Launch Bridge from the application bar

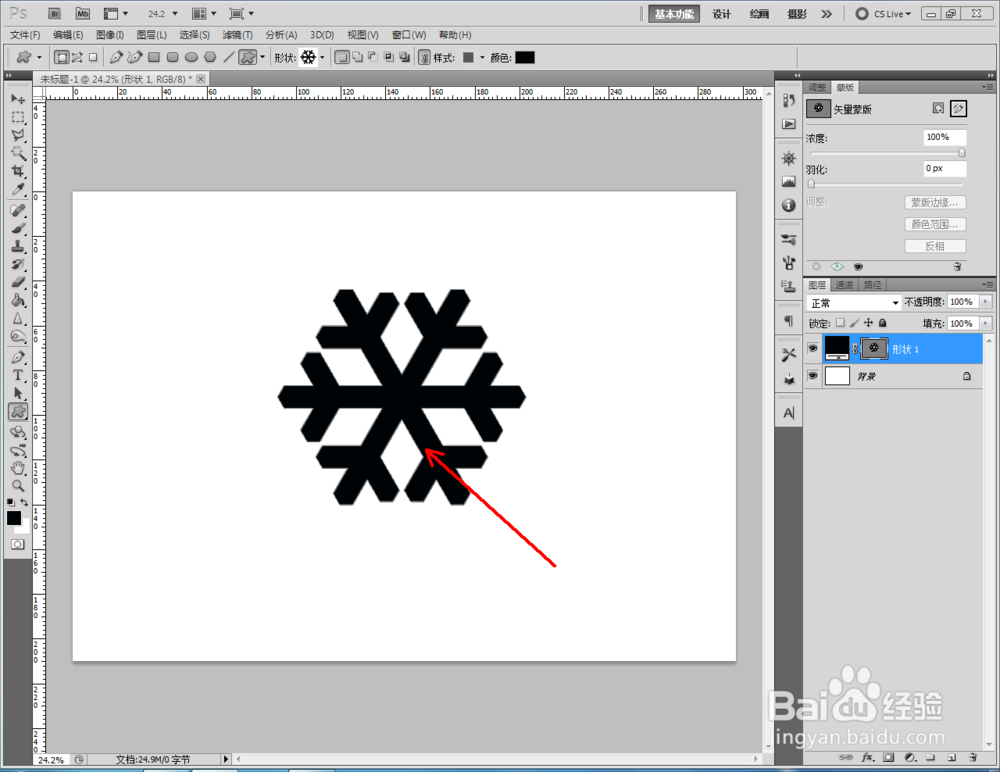coord(55,13)
